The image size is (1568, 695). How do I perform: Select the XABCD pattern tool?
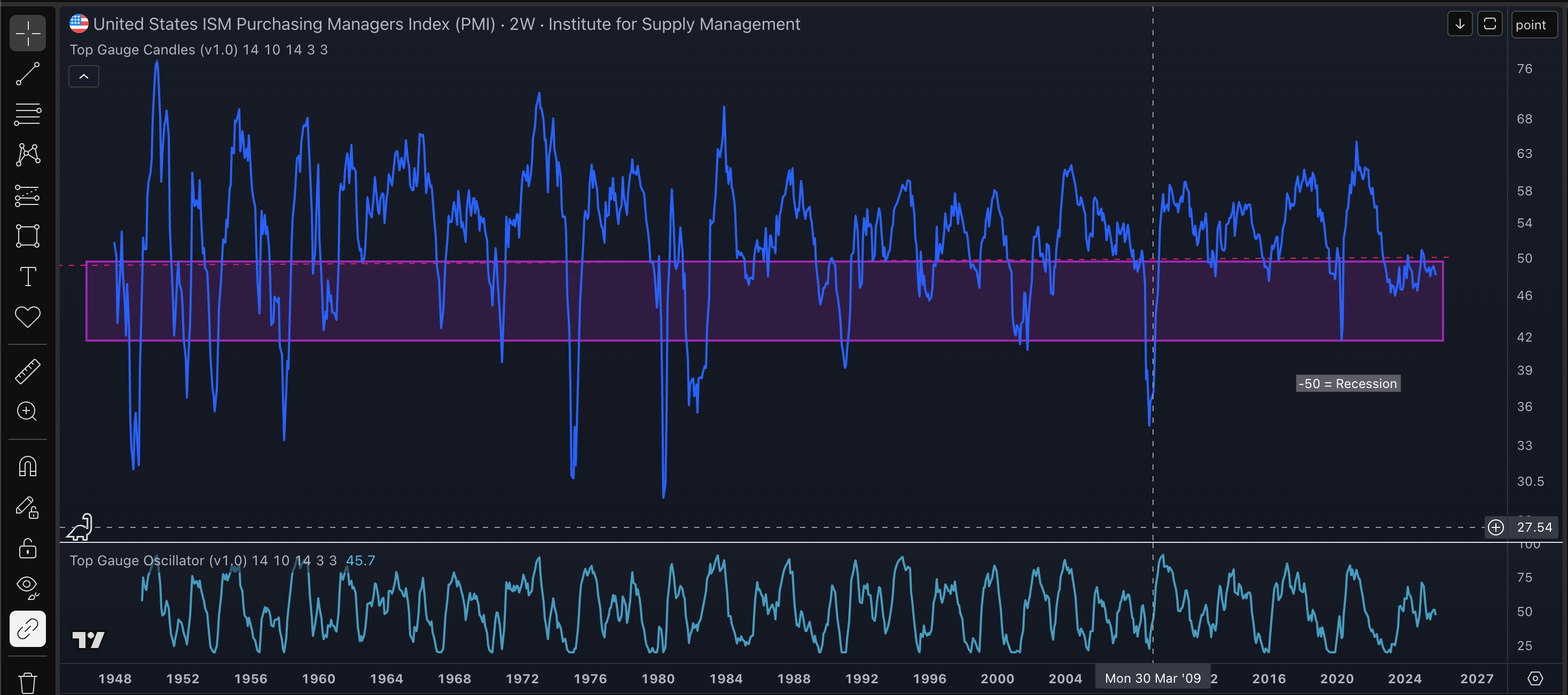(27, 155)
